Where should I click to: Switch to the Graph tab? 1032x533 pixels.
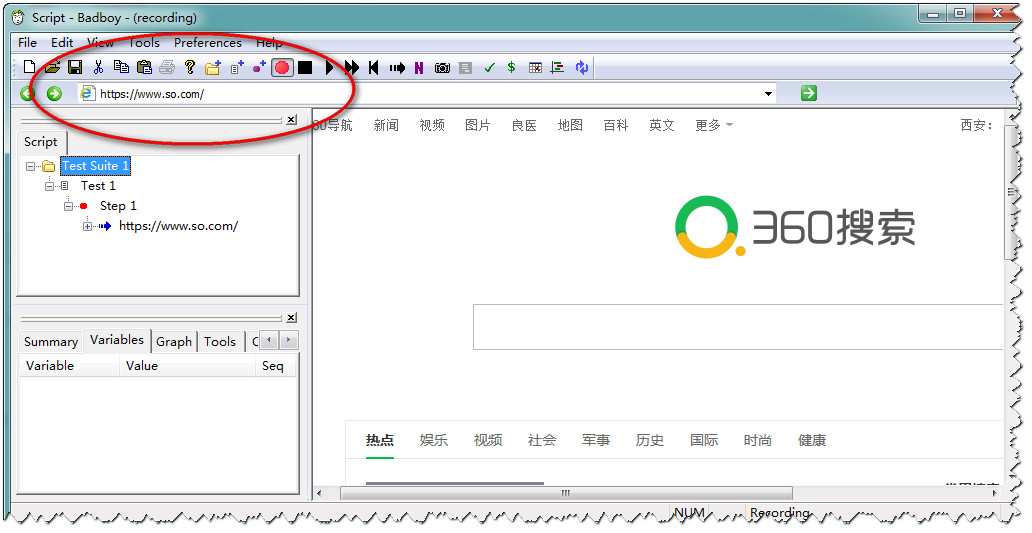point(174,342)
